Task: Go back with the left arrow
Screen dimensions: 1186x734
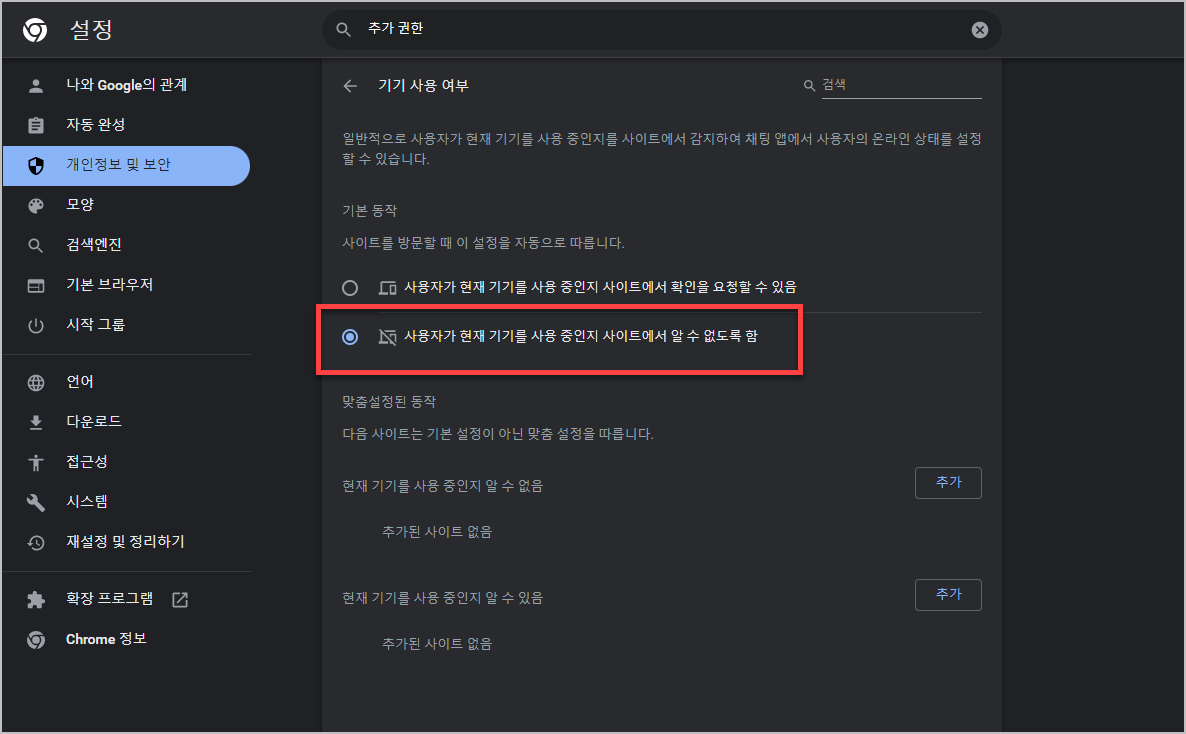Action: [349, 86]
